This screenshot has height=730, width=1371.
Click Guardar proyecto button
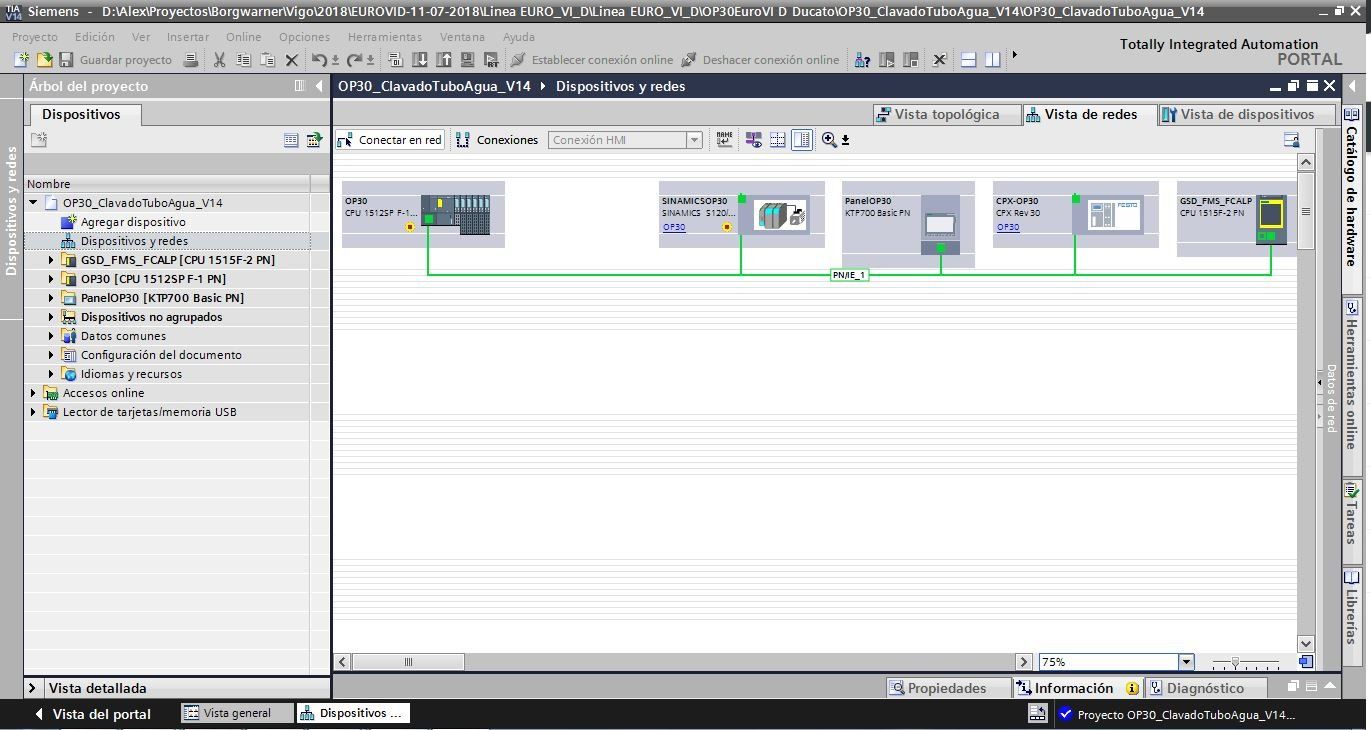(115, 60)
